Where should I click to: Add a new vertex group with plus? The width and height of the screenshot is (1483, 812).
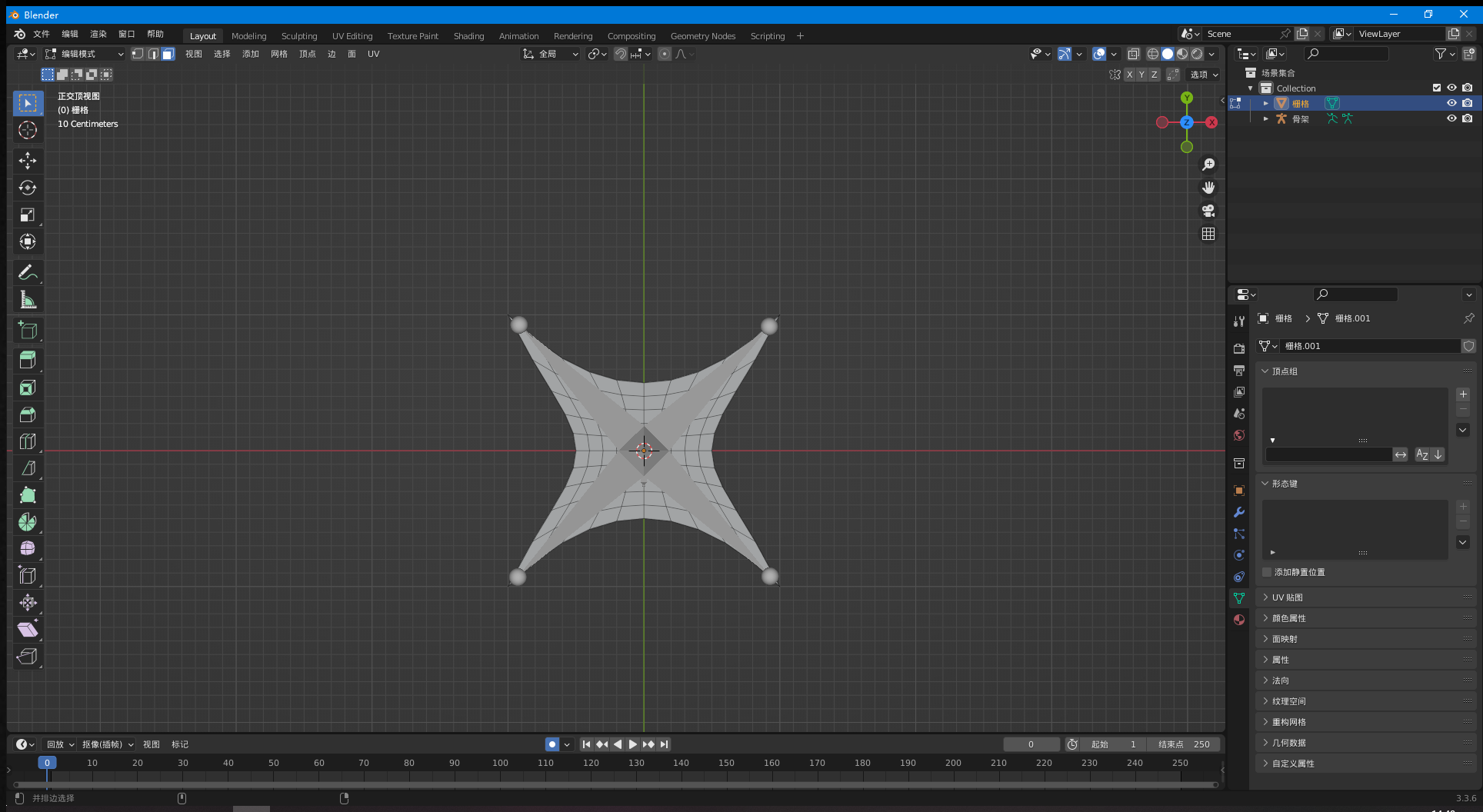[x=1463, y=394]
